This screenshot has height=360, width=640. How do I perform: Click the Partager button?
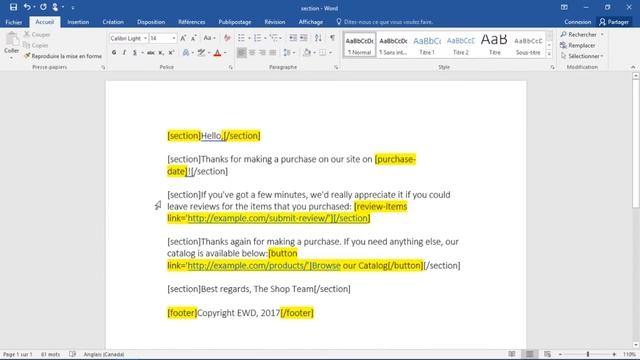pyautogui.click(x=614, y=22)
